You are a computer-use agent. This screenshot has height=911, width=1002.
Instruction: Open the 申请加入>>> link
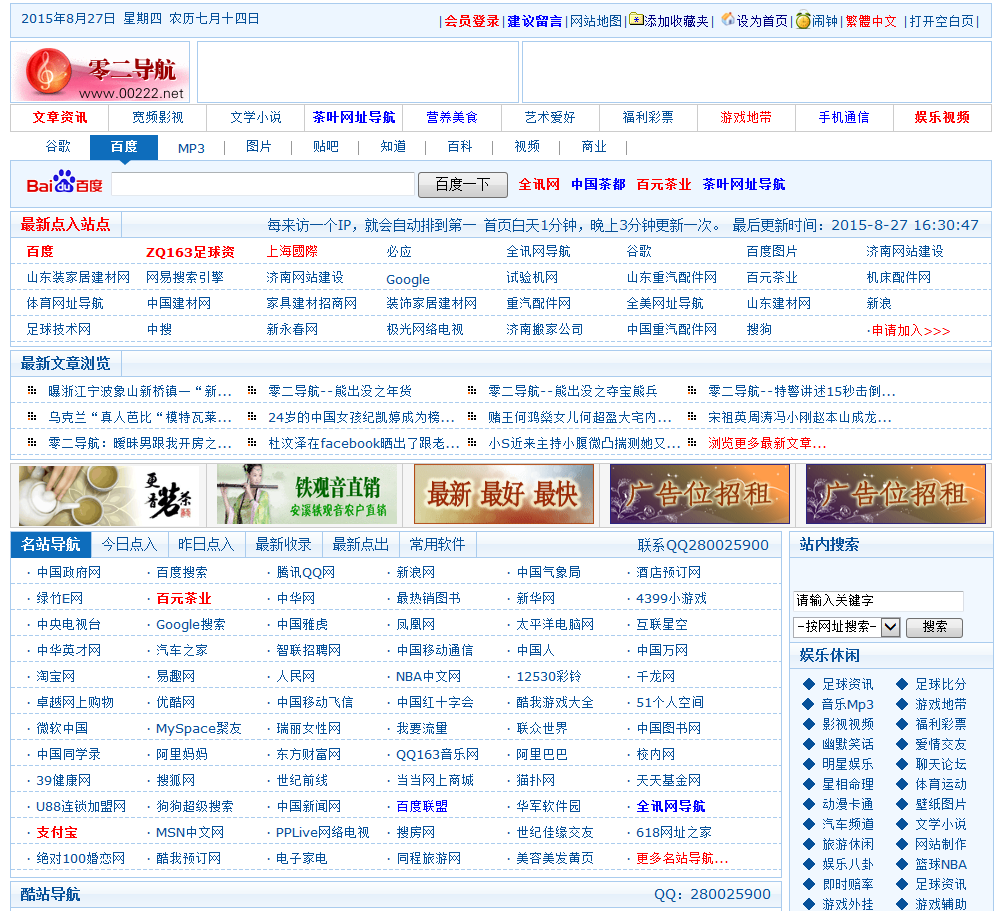pos(911,330)
